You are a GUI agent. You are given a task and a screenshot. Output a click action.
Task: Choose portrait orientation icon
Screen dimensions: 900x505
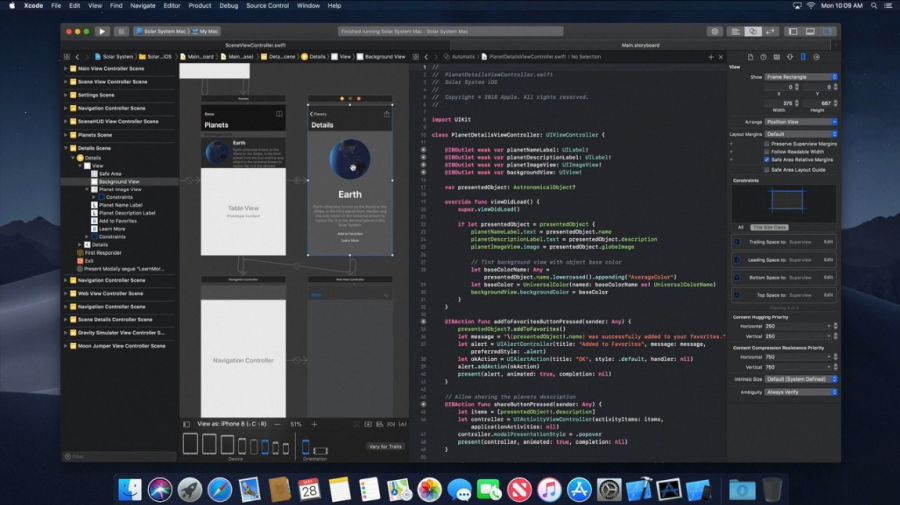pos(306,446)
